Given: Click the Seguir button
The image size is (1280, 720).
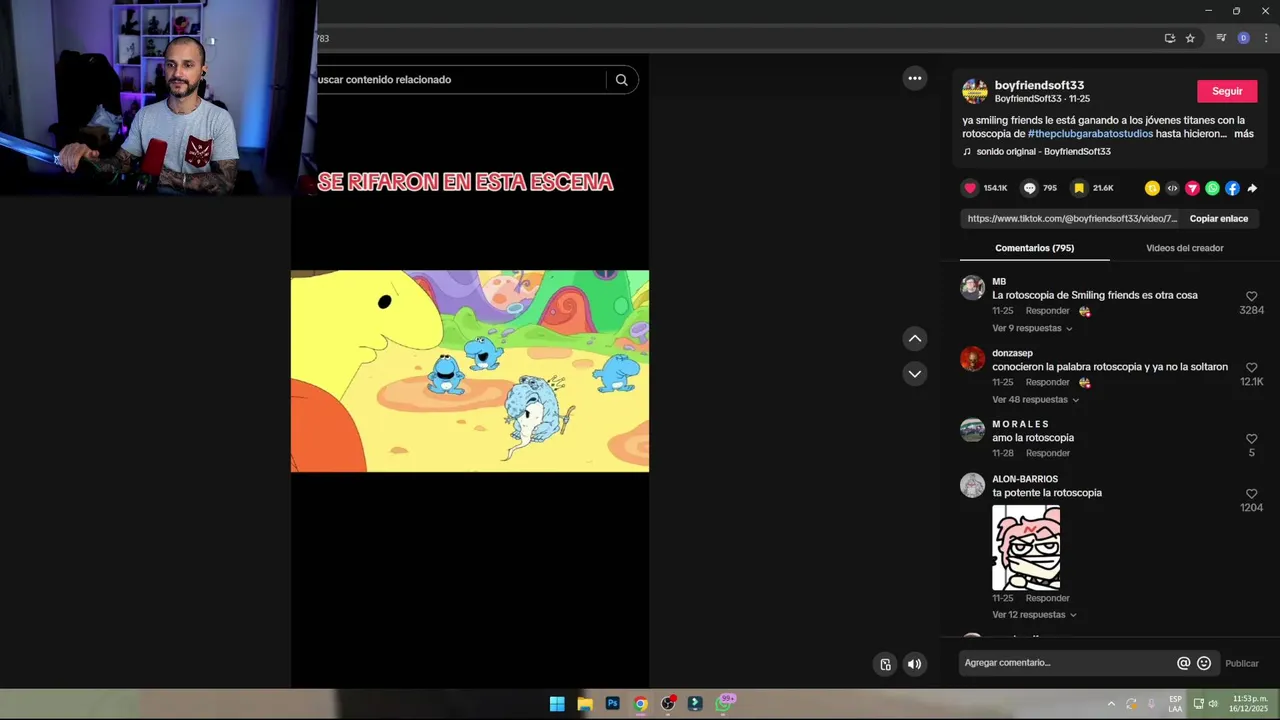Looking at the screenshot, I should (1227, 91).
